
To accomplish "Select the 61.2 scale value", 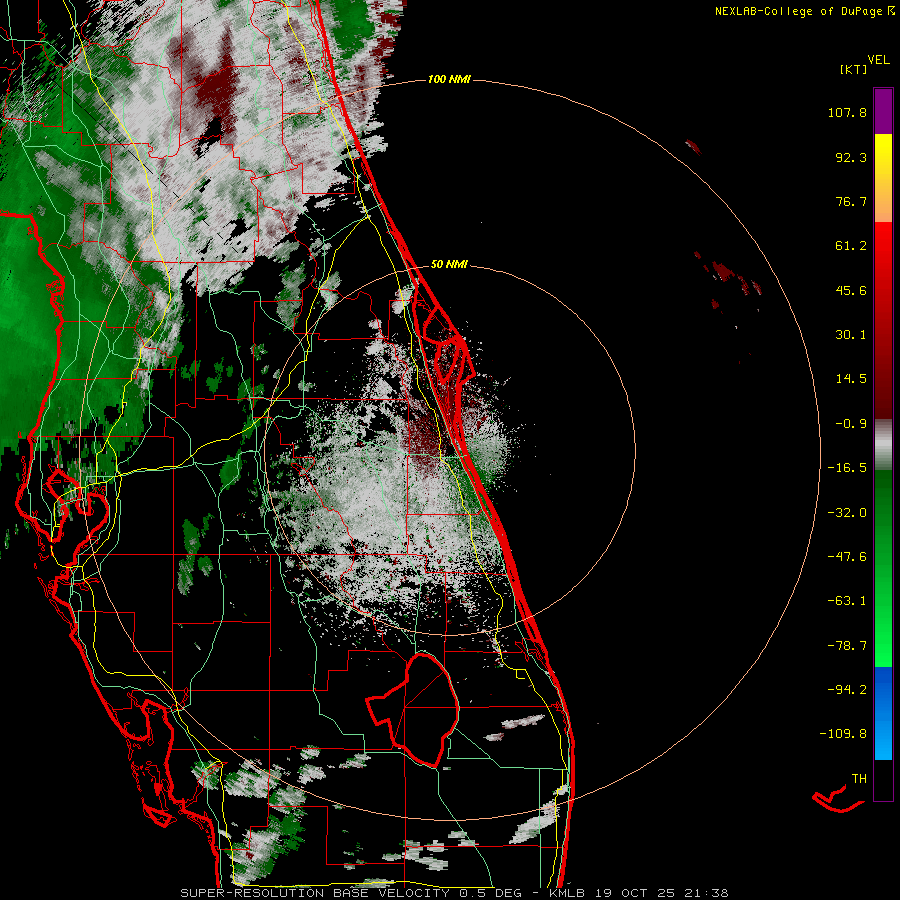I will pos(851,246).
